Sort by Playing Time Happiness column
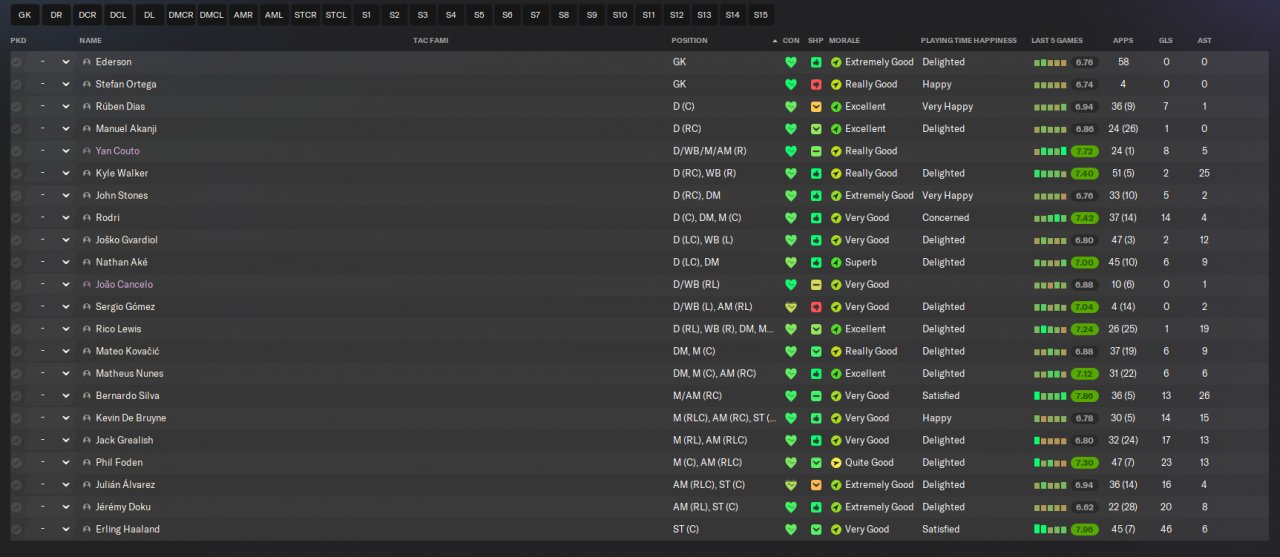This screenshot has width=1280, height=557. pos(968,41)
